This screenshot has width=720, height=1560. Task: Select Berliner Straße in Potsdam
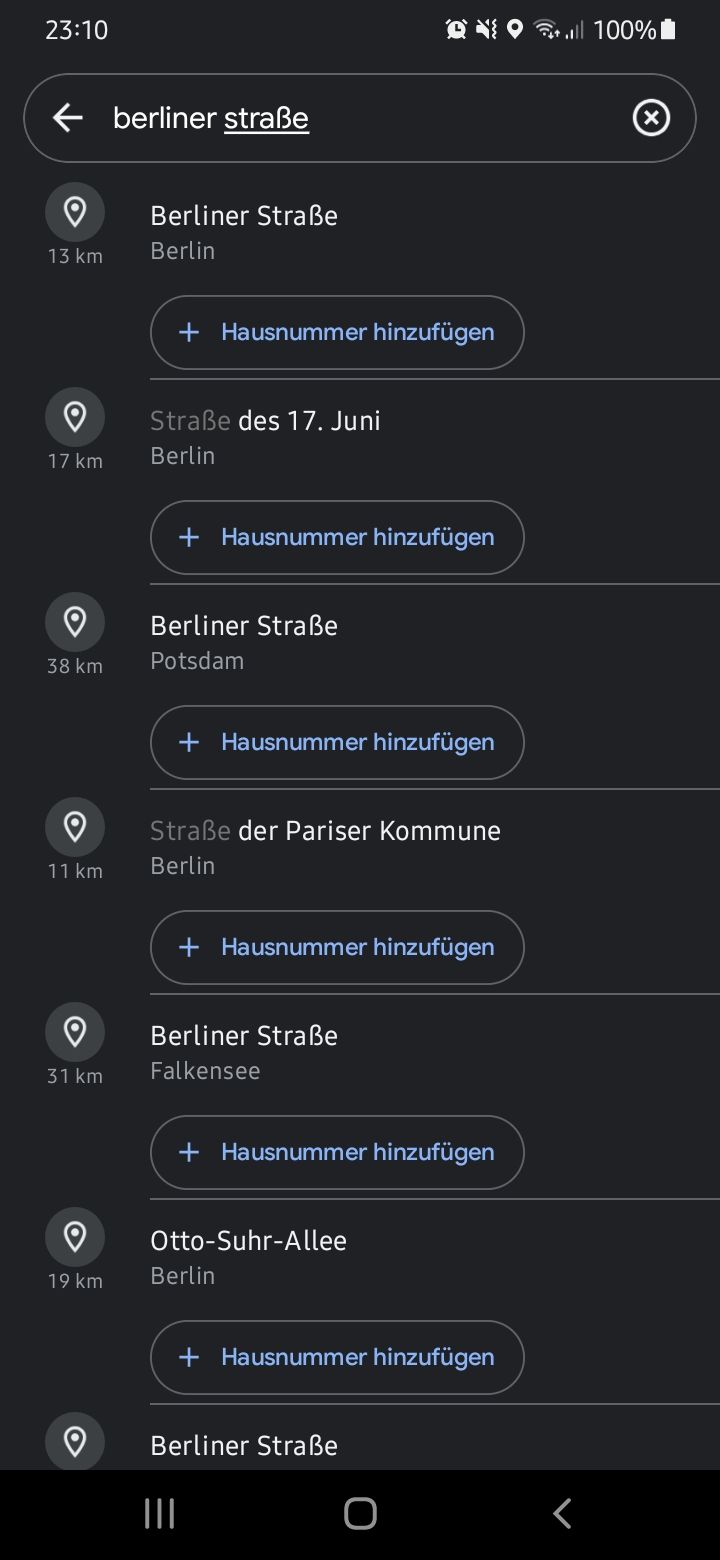[x=244, y=641]
